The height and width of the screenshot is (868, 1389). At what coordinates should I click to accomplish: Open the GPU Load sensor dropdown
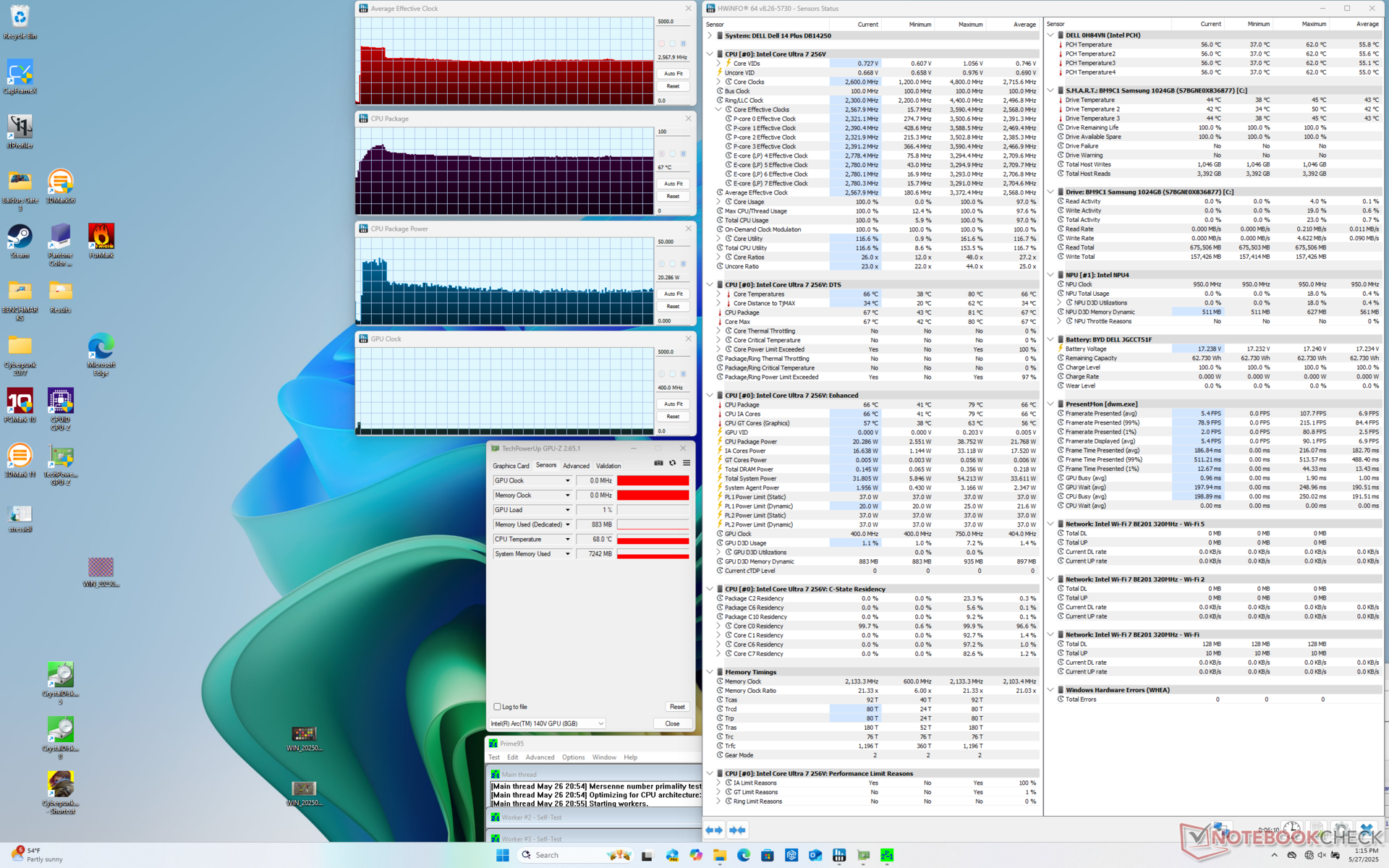tap(567, 510)
